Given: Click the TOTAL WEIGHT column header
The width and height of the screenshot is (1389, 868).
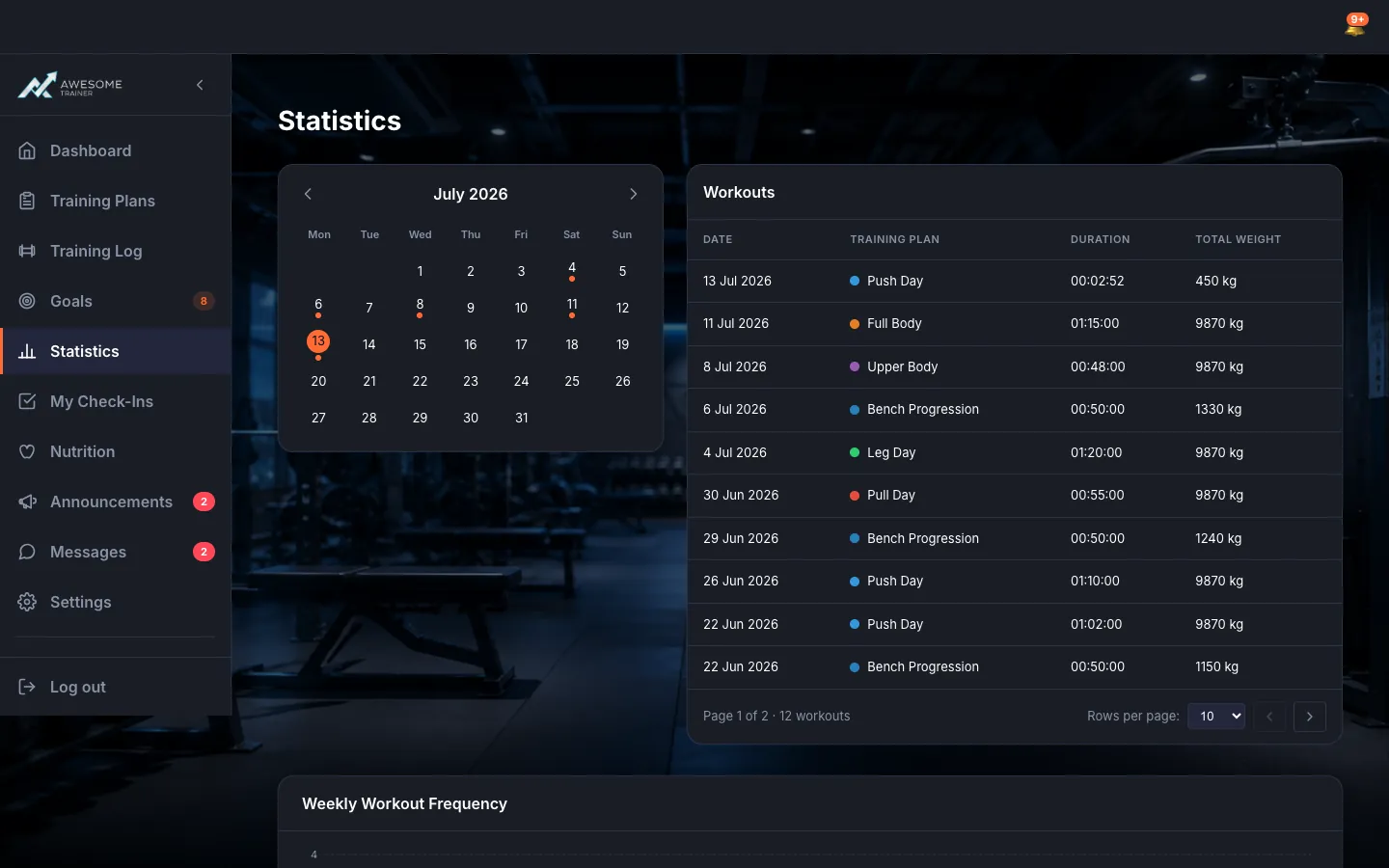Looking at the screenshot, I should 1239,239.
